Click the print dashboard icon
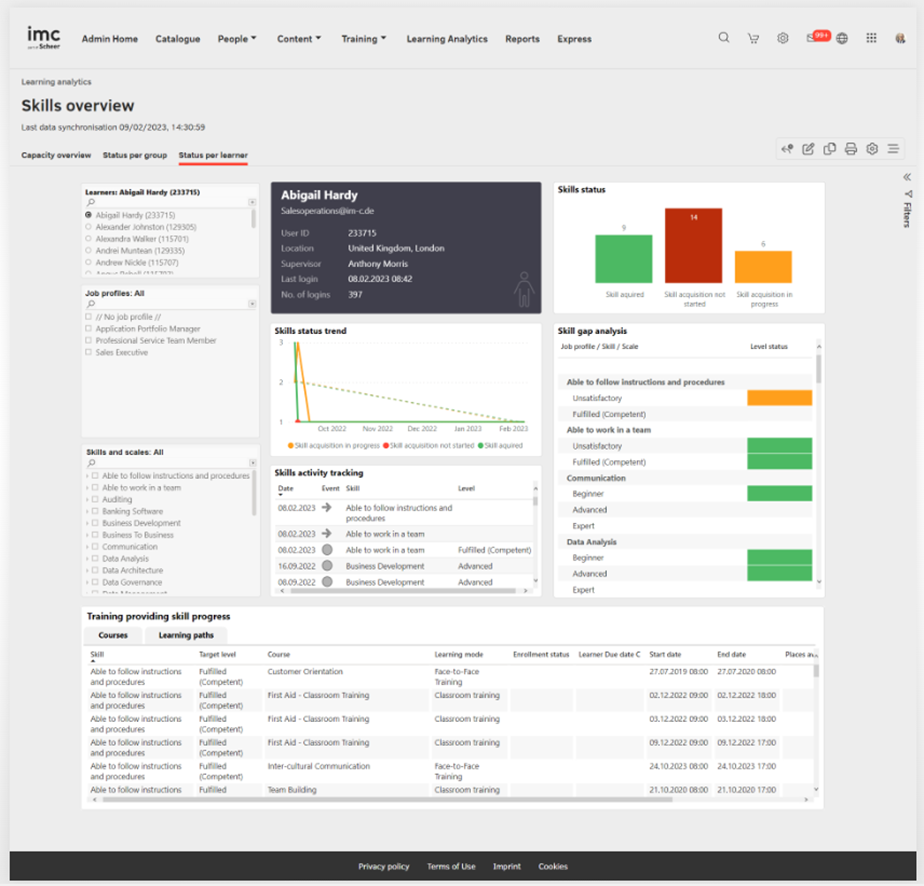Image resolution: width=924 pixels, height=886 pixels. [851, 149]
